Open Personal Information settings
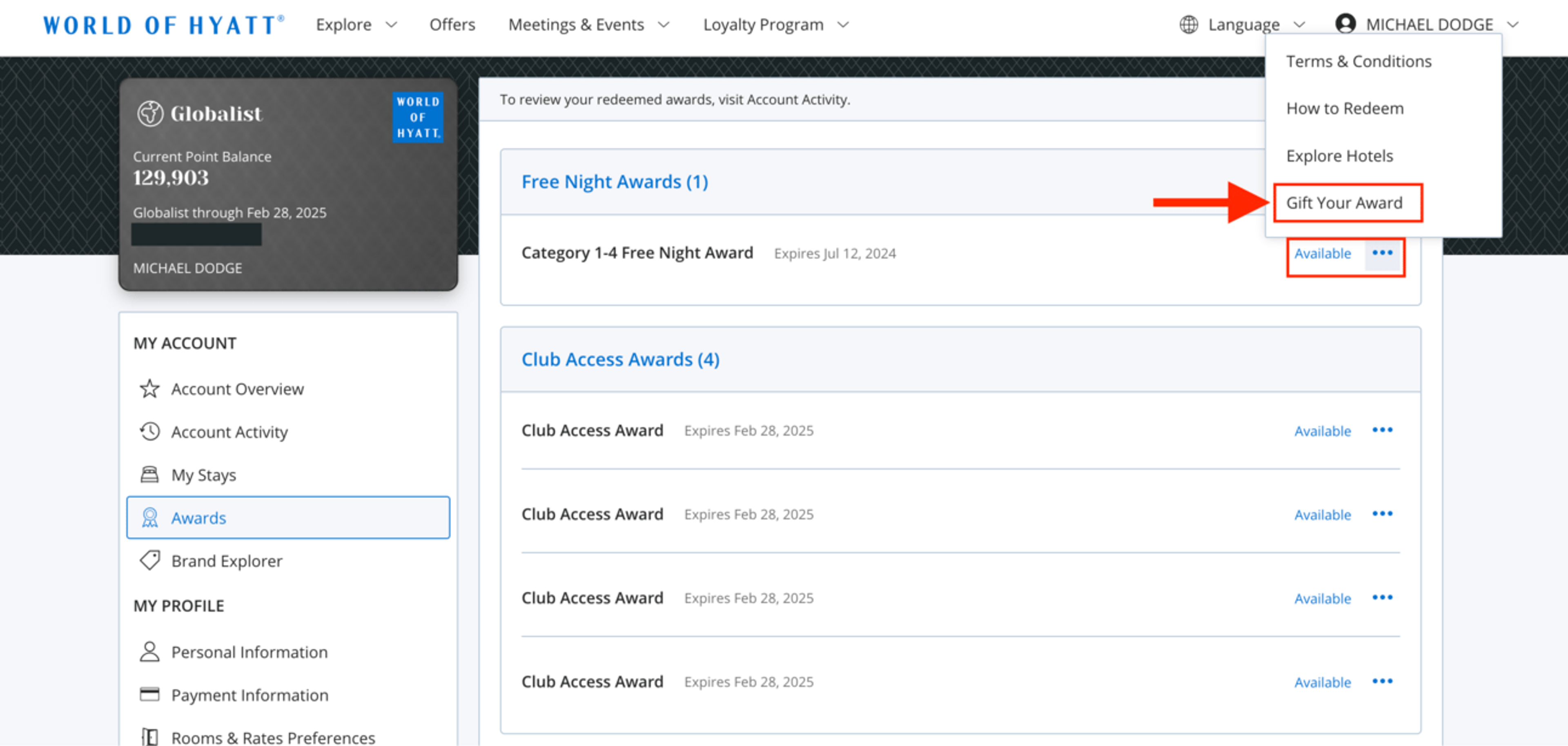1568x746 pixels. pyautogui.click(x=249, y=652)
